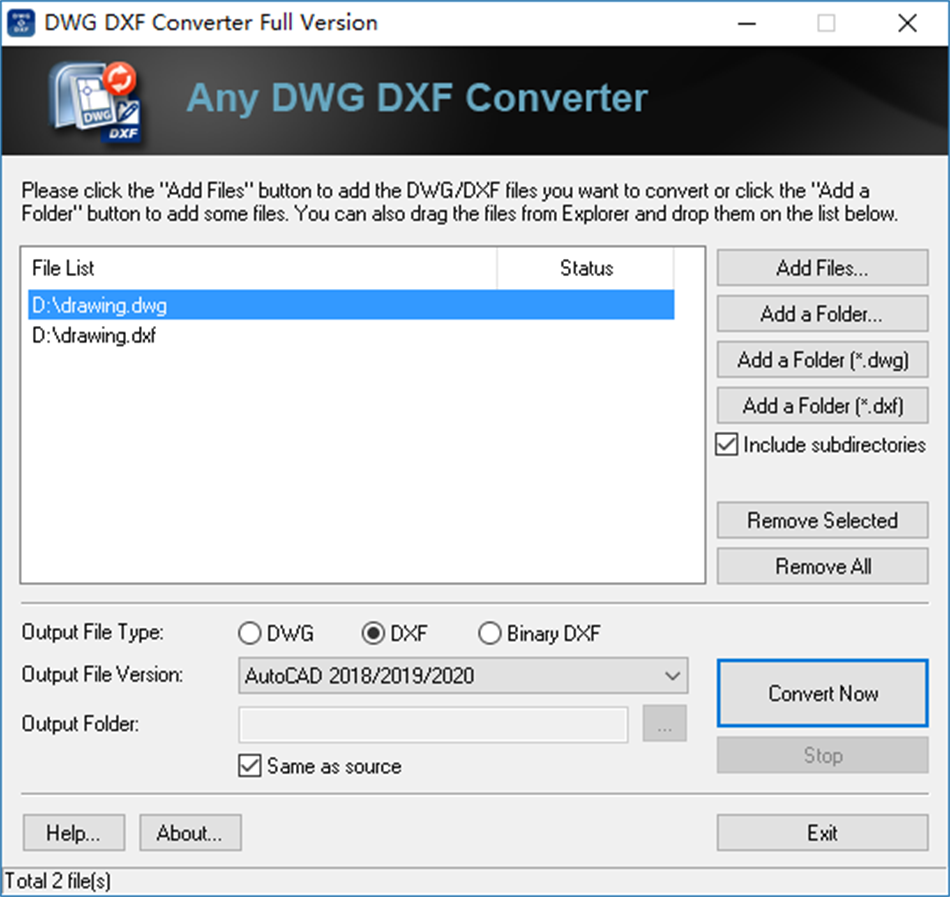Click the app icon in the title bar
The height and width of the screenshot is (897, 950).
coord(21,22)
